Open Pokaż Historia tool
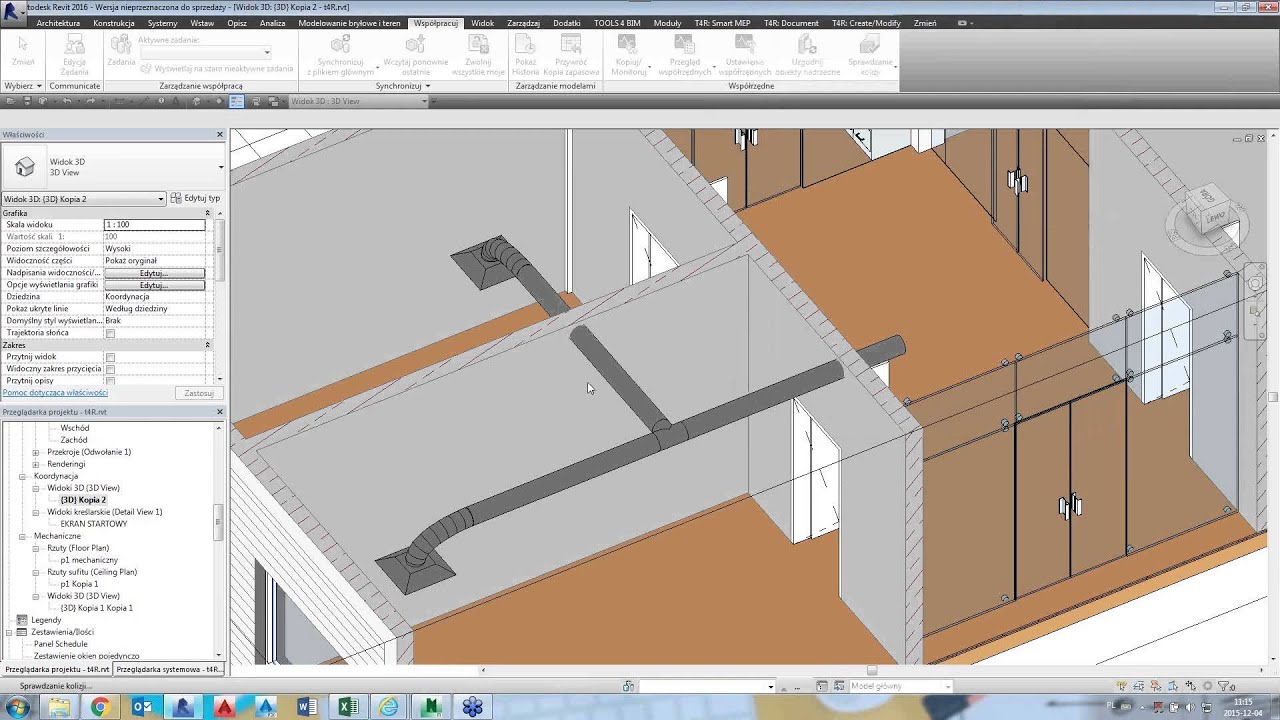The height and width of the screenshot is (720, 1280). (525, 53)
